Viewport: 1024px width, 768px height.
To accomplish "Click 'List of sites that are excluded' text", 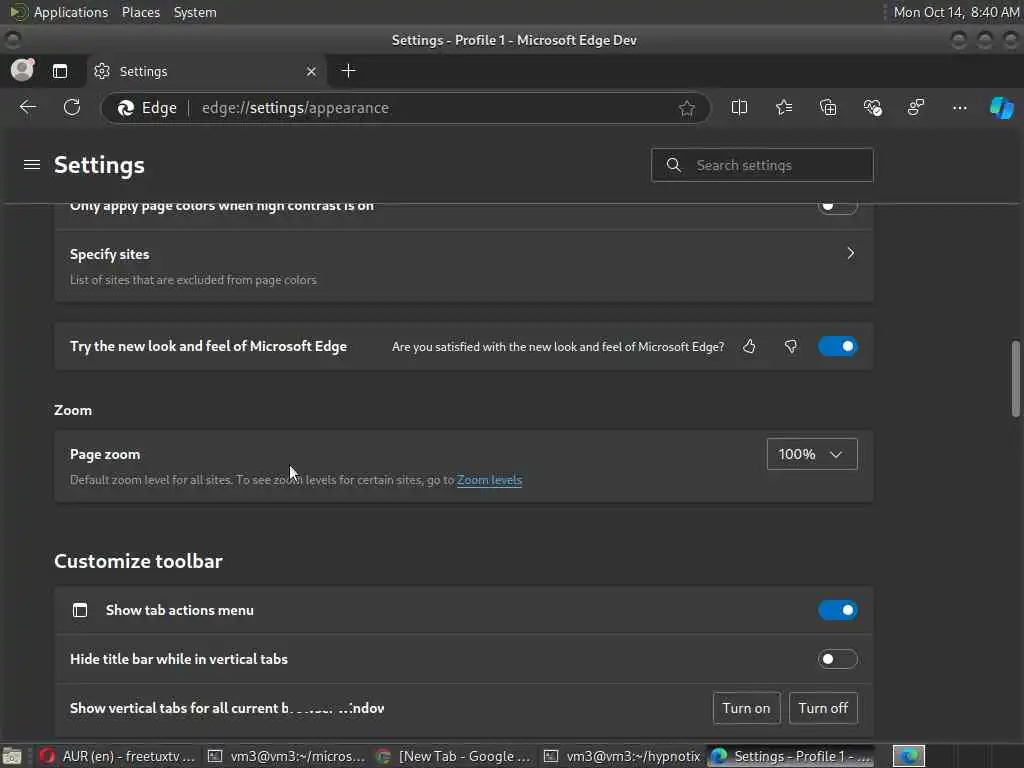I will coord(193,280).
